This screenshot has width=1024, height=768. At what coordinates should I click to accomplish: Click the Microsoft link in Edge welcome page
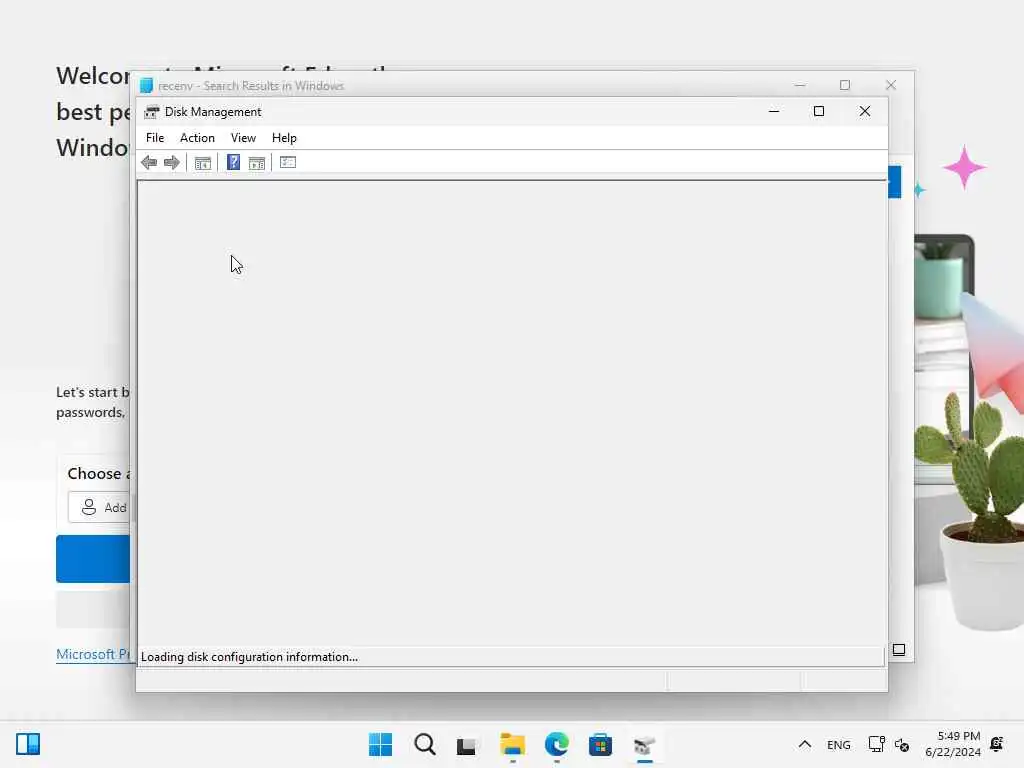point(93,654)
